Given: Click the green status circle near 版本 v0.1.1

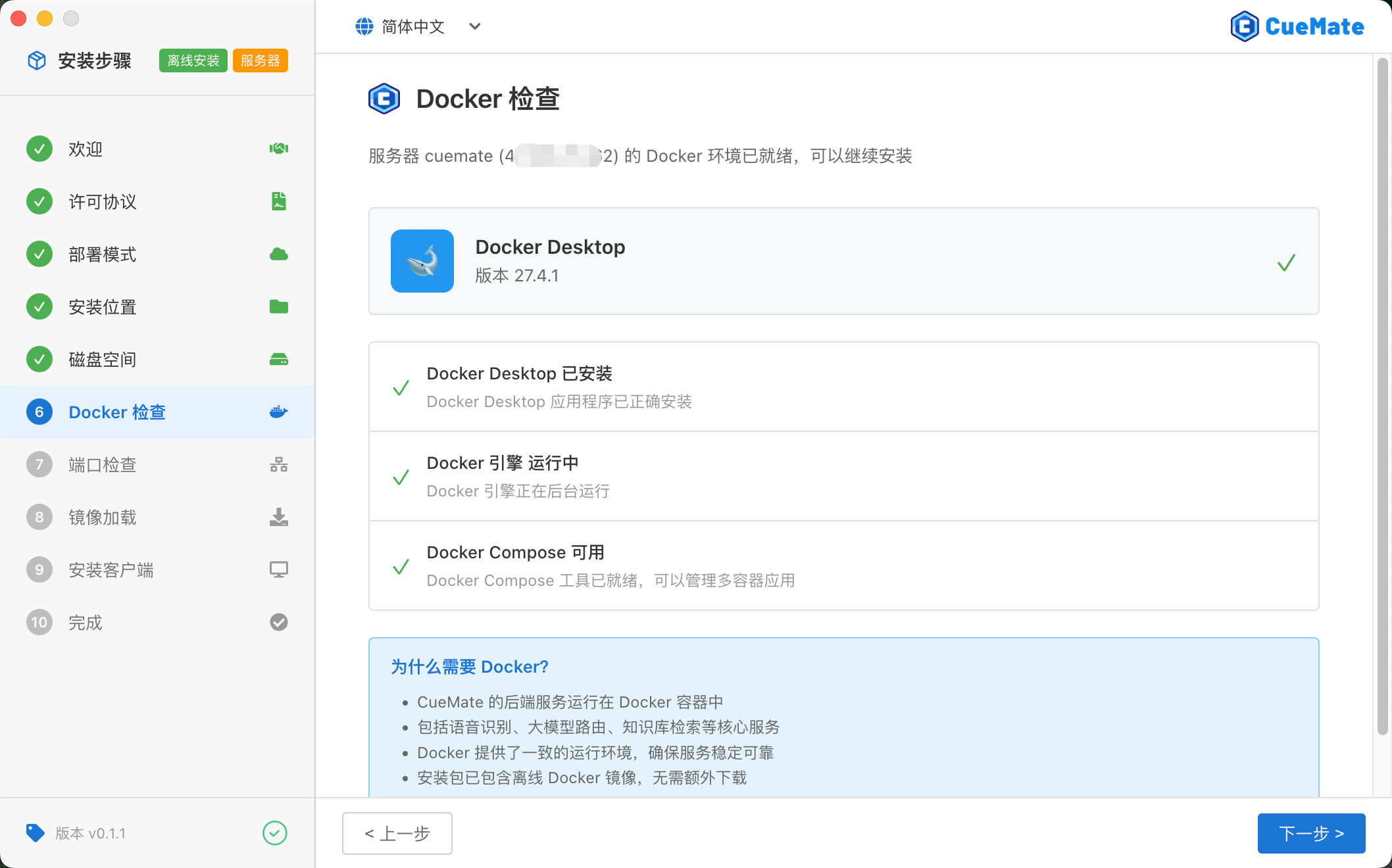Looking at the screenshot, I should click(275, 832).
